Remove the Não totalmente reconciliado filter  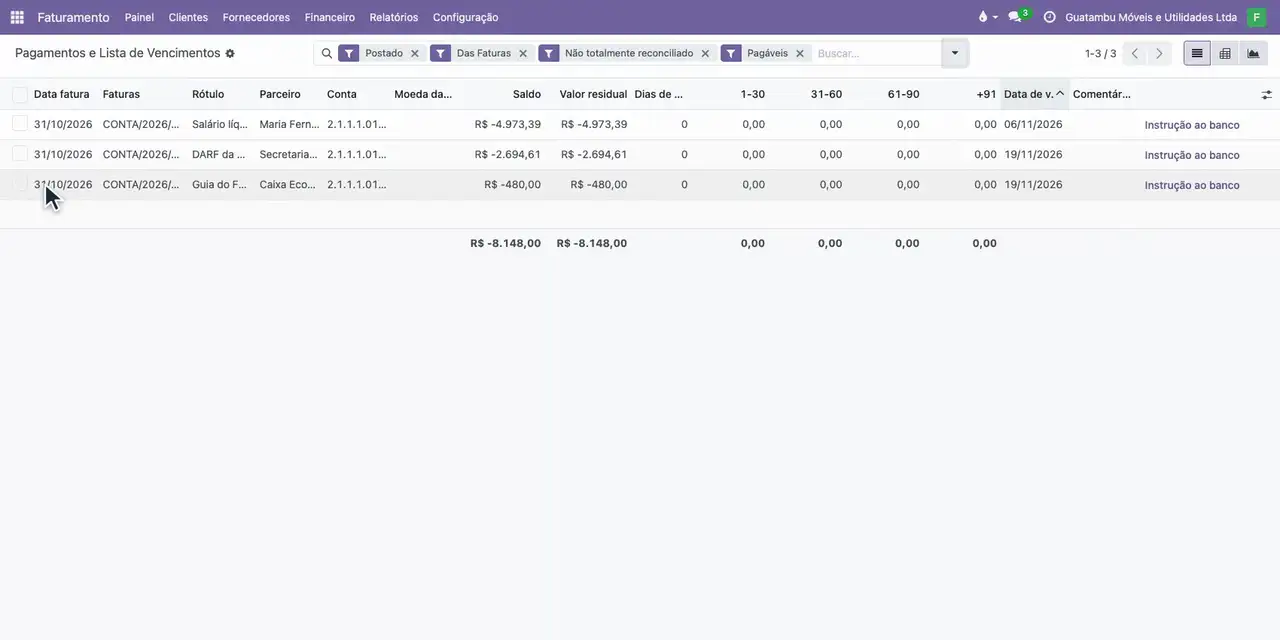pyautogui.click(x=705, y=53)
